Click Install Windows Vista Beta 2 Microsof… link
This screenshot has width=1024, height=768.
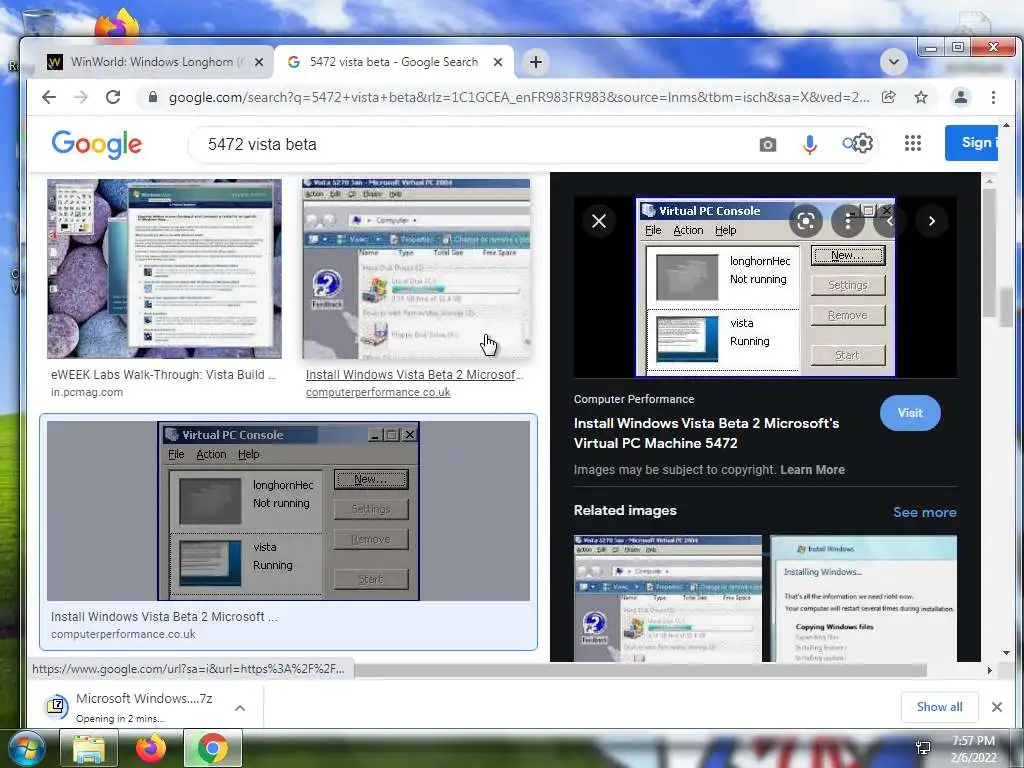(x=415, y=375)
